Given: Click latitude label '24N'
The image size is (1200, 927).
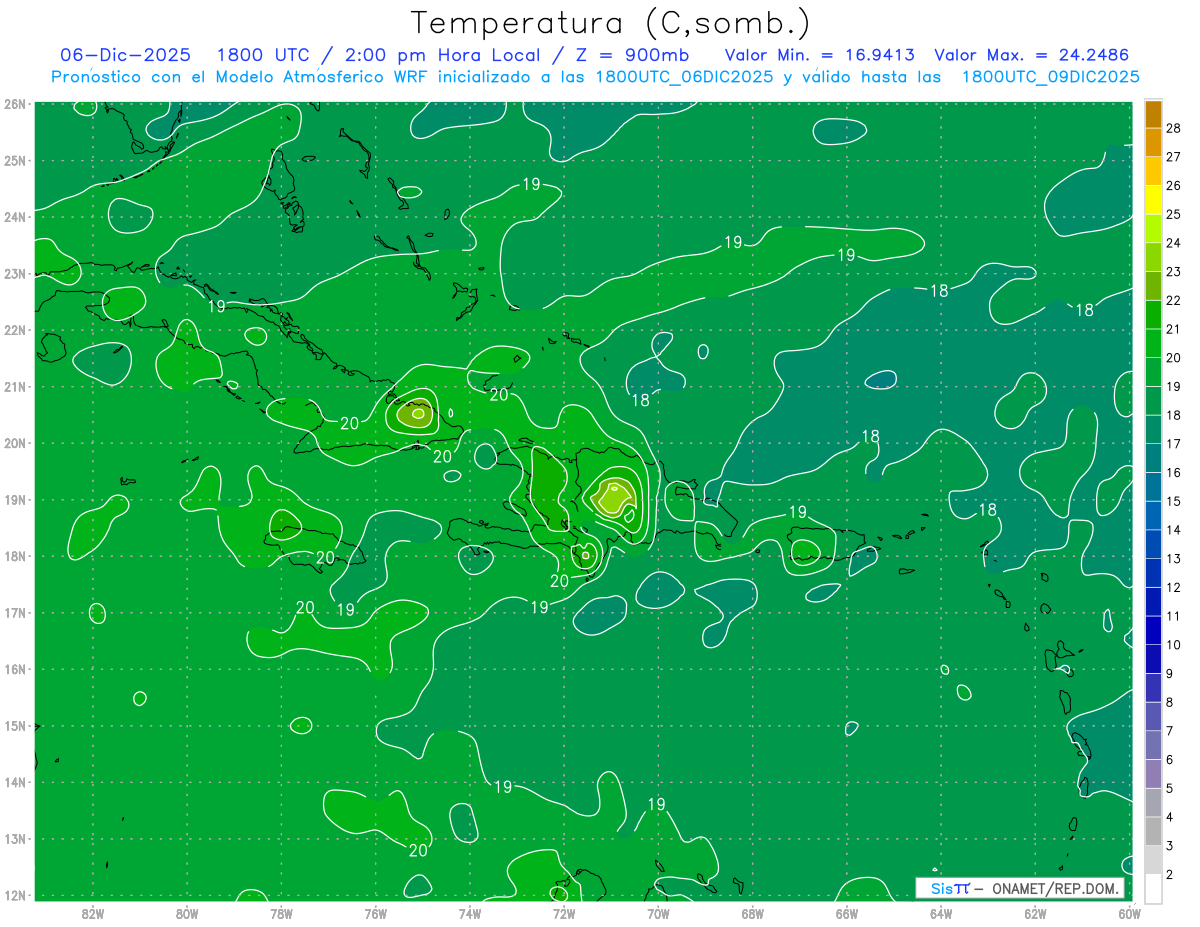Looking at the screenshot, I should (14, 216).
